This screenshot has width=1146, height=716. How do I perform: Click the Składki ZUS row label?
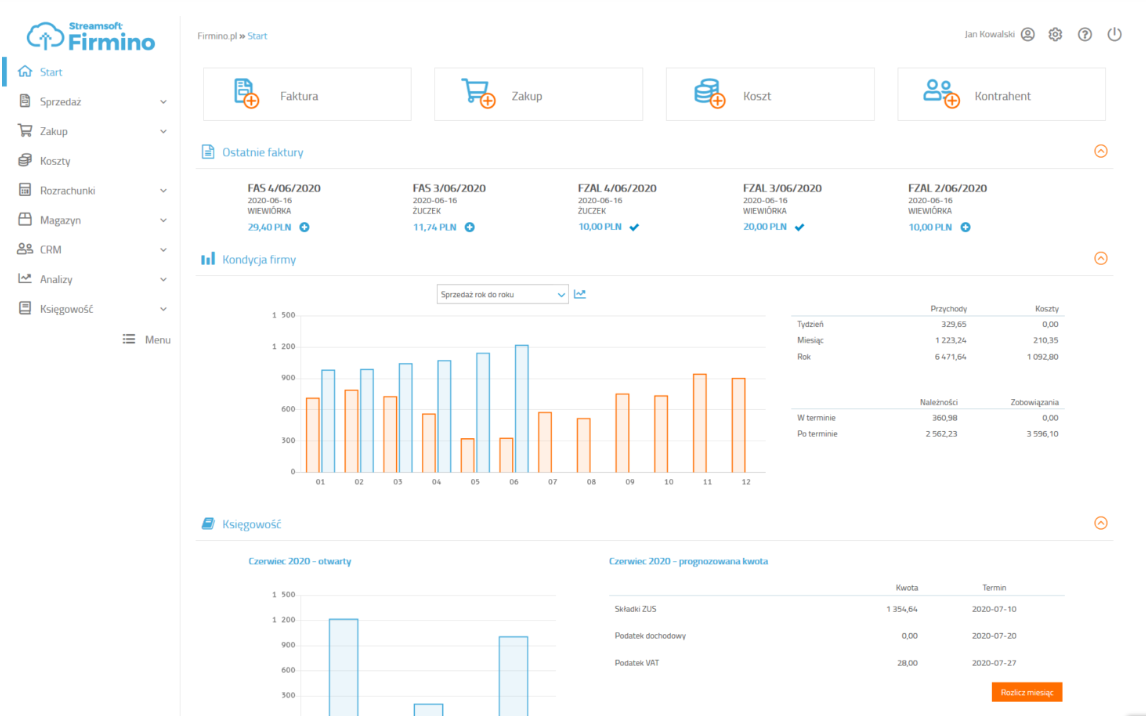635,609
